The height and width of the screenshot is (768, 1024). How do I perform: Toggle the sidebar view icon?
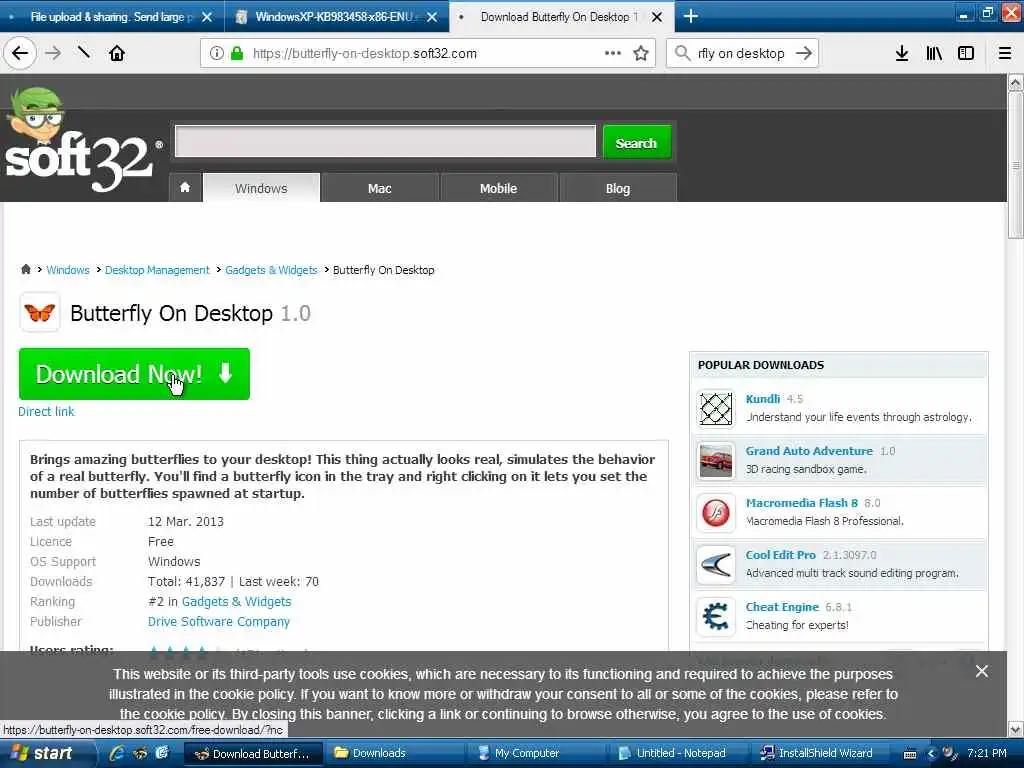pos(966,53)
